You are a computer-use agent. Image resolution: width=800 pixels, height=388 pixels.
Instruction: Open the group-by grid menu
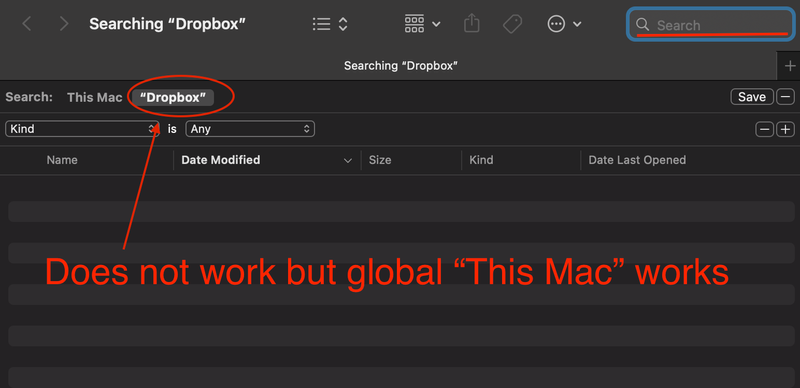(x=422, y=24)
